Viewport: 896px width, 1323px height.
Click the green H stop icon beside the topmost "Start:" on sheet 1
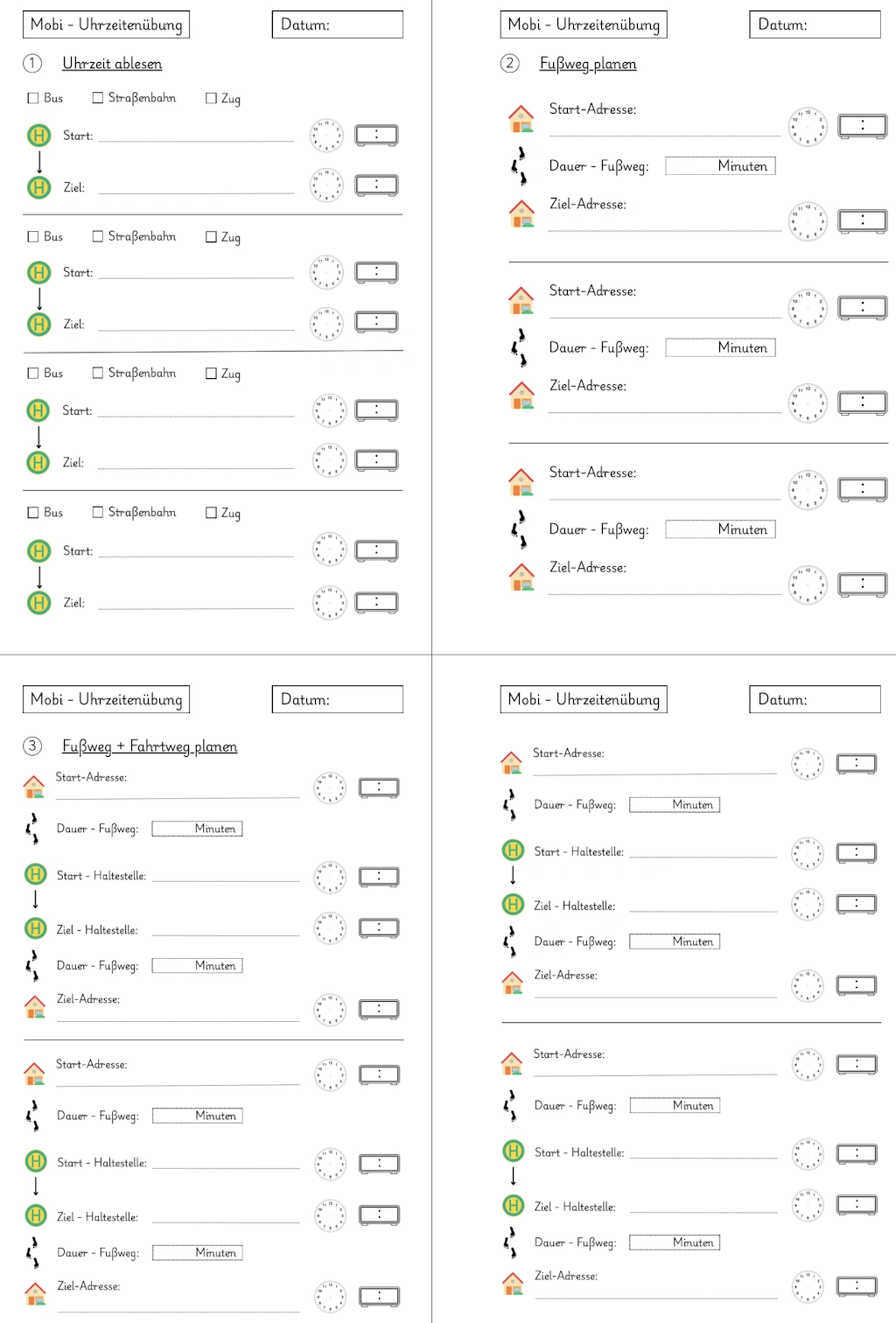tap(38, 135)
